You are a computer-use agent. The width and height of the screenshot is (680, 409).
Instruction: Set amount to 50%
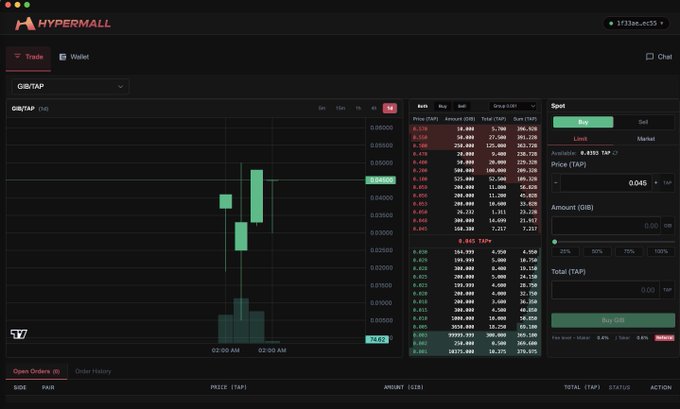[597, 252]
